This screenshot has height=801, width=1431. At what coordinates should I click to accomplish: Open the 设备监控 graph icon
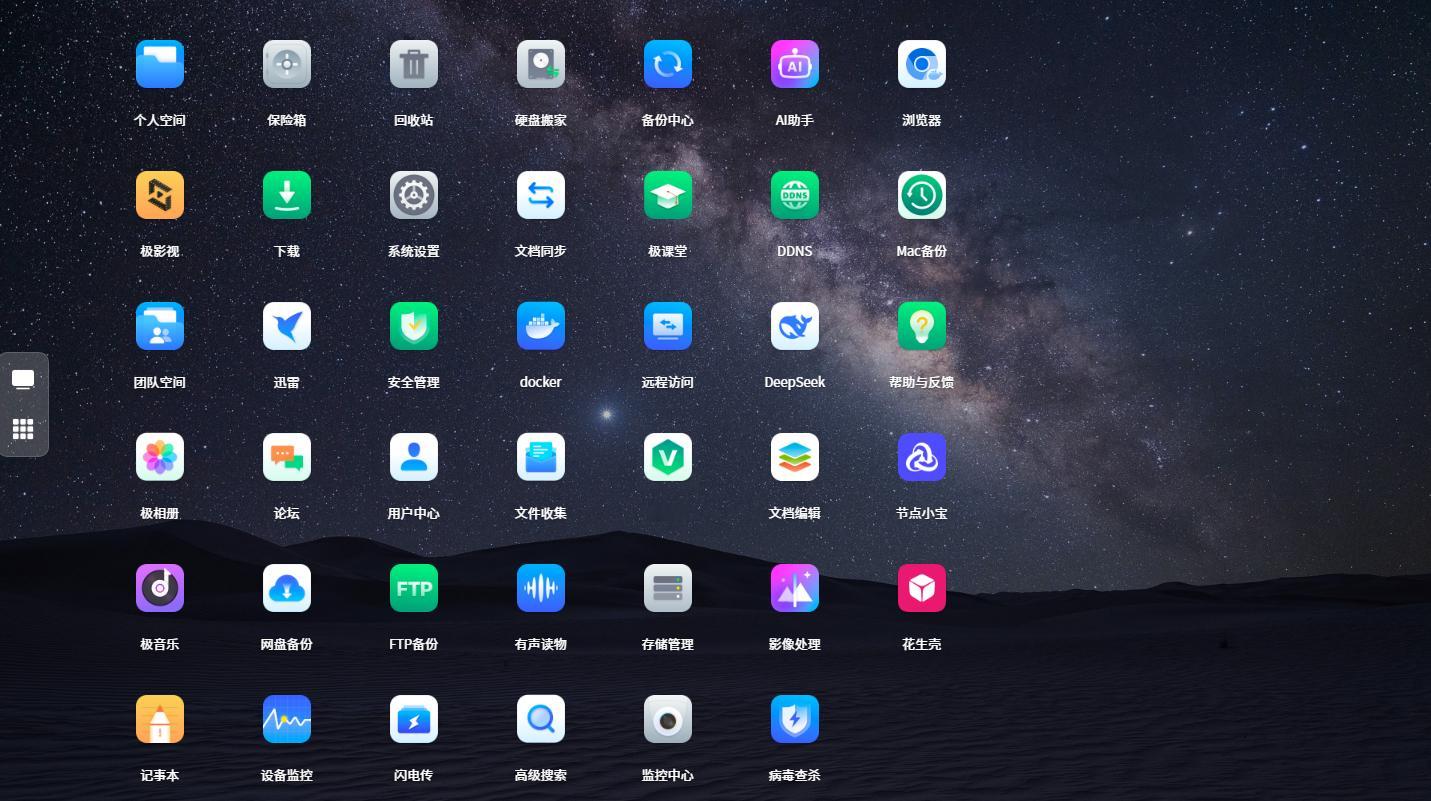click(287, 719)
